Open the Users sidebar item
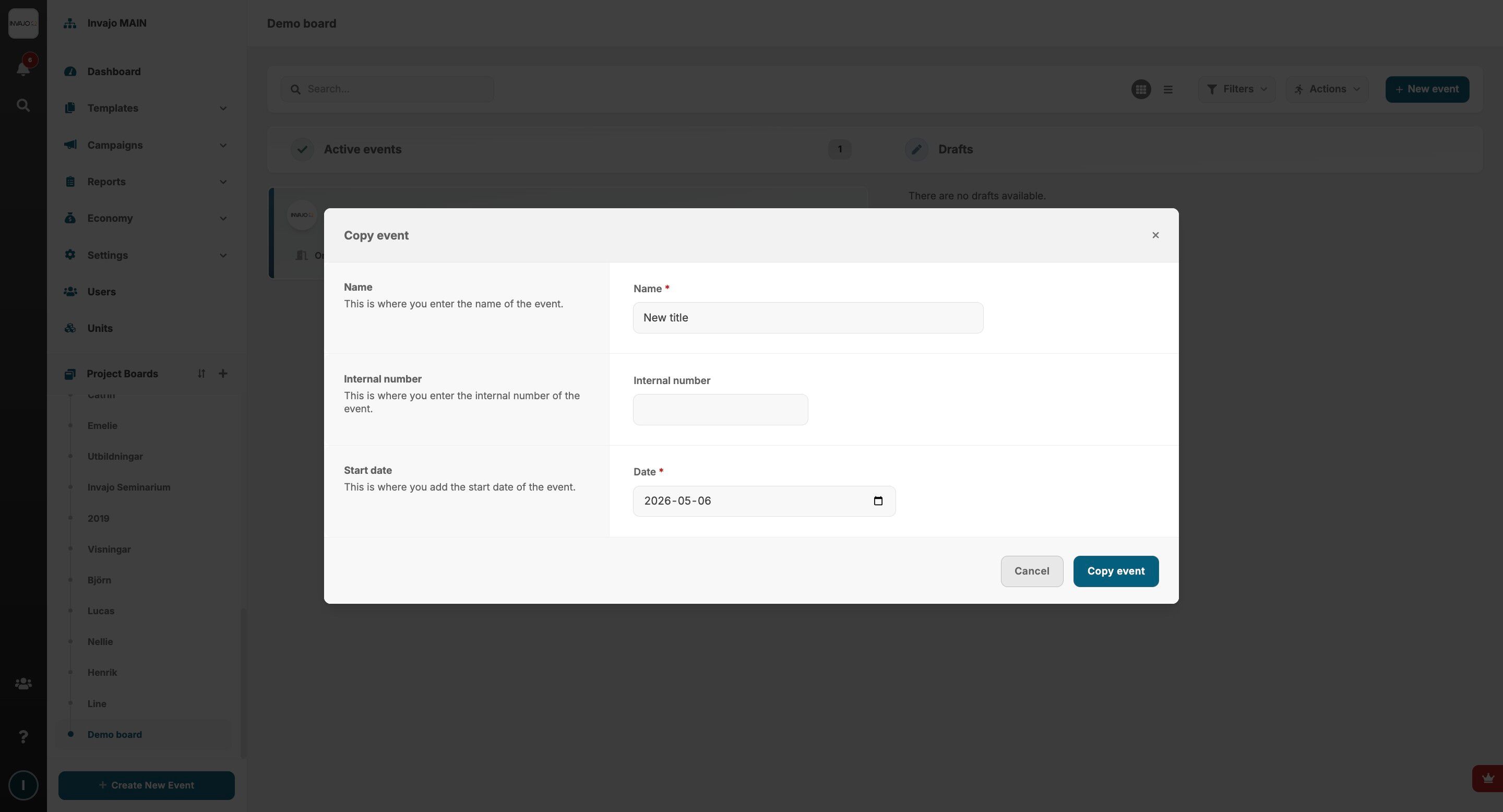Image resolution: width=1503 pixels, height=812 pixels. coord(102,292)
